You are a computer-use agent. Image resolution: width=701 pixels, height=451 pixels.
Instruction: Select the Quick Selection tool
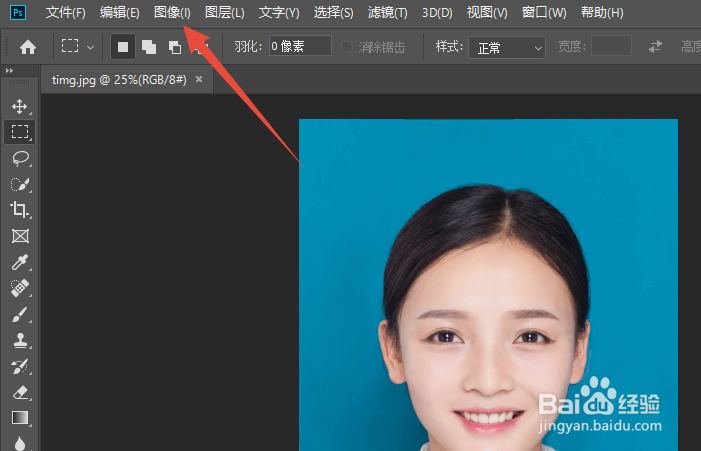click(20, 184)
